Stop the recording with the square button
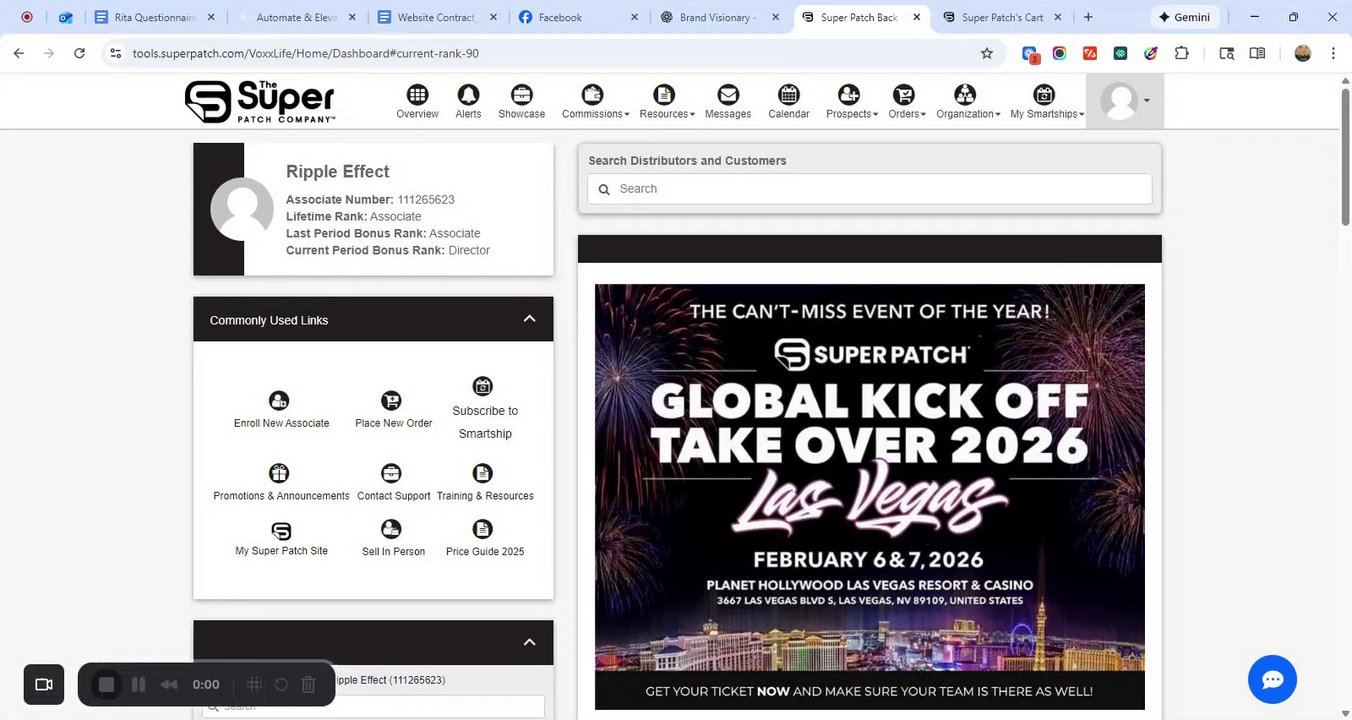 pos(107,685)
